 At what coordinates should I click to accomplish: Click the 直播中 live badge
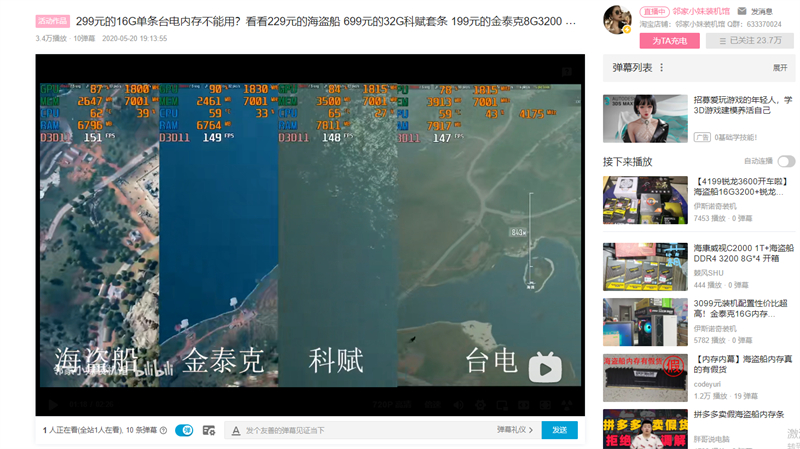(x=654, y=11)
